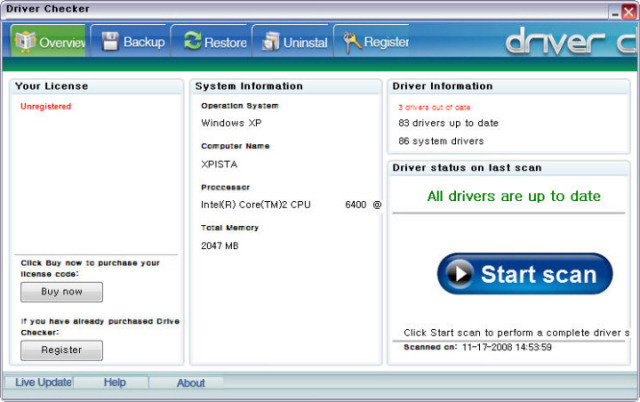Open the Help link
The height and width of the screenshot is (402, 640).
tap(115, 382)
